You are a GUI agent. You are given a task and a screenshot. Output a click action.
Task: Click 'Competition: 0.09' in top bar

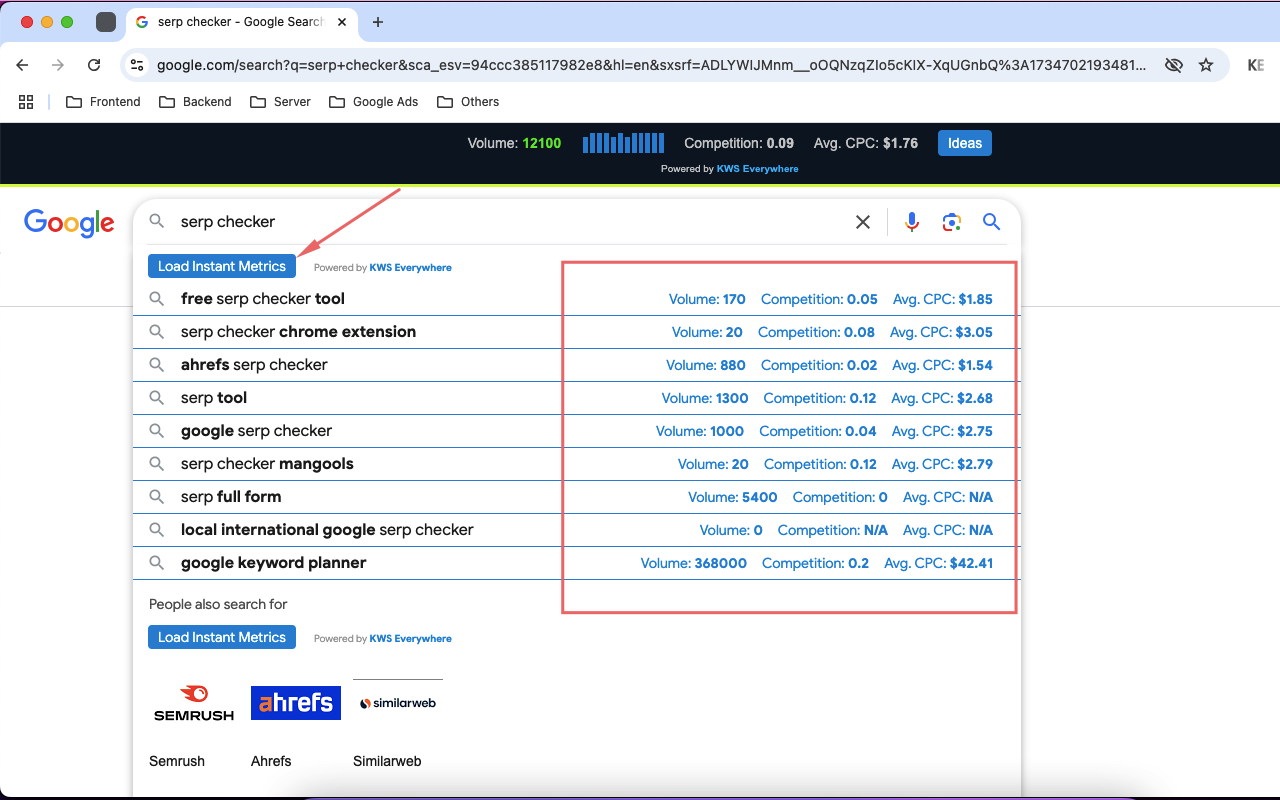[739, 143]
